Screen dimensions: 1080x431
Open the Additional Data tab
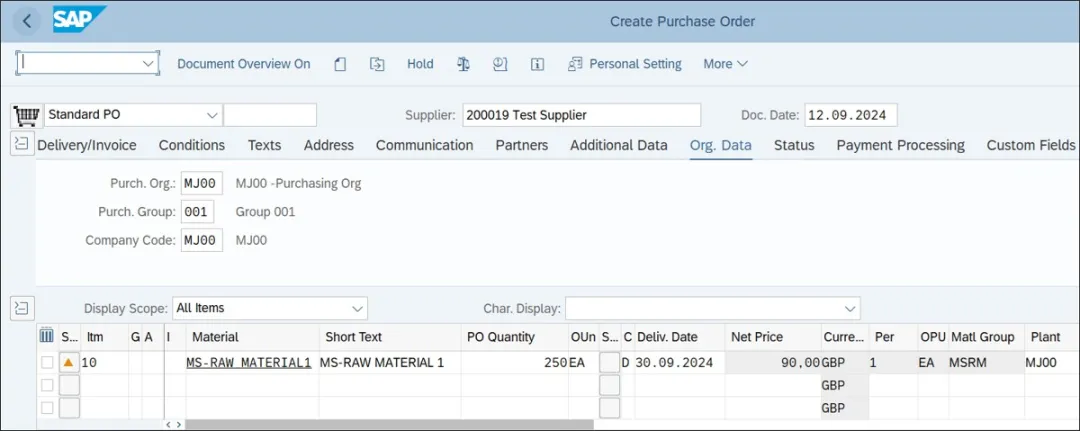pos(619,145)
